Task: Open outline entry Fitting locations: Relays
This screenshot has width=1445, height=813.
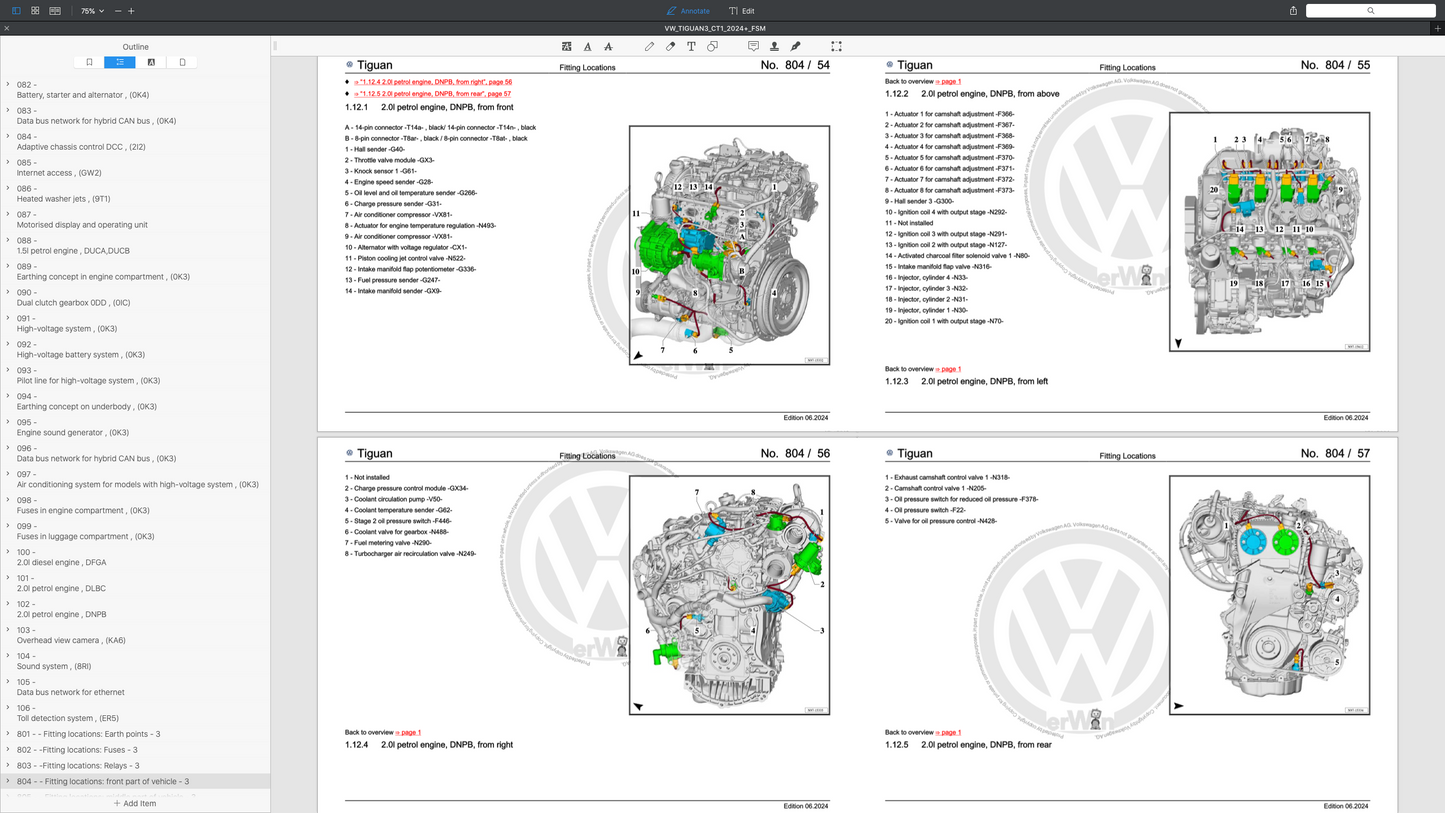Action: pyautogui.click(x=77, y=766)
